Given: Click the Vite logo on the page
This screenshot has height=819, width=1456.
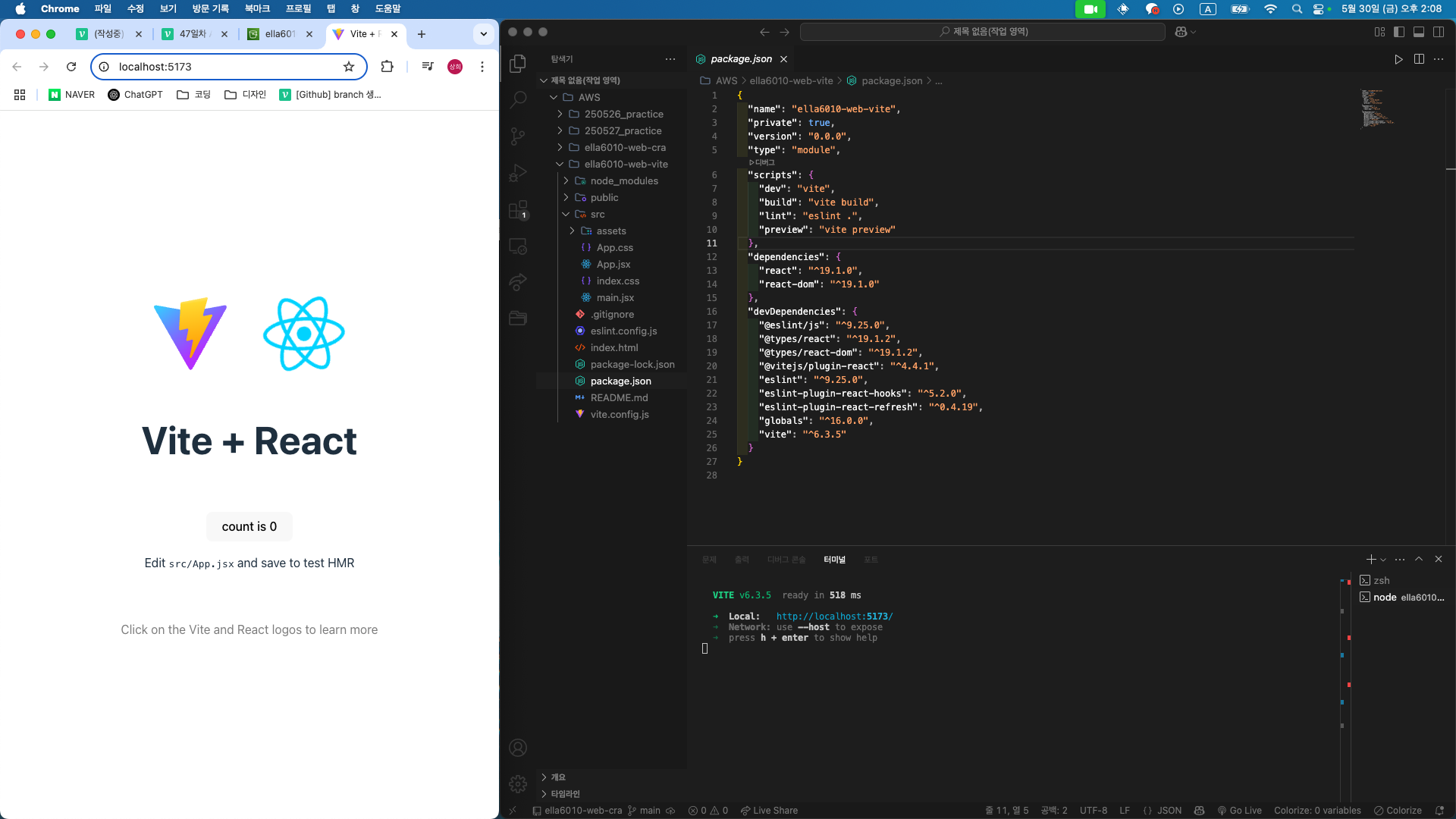Looking at the screenshot, I should (190, 334).
